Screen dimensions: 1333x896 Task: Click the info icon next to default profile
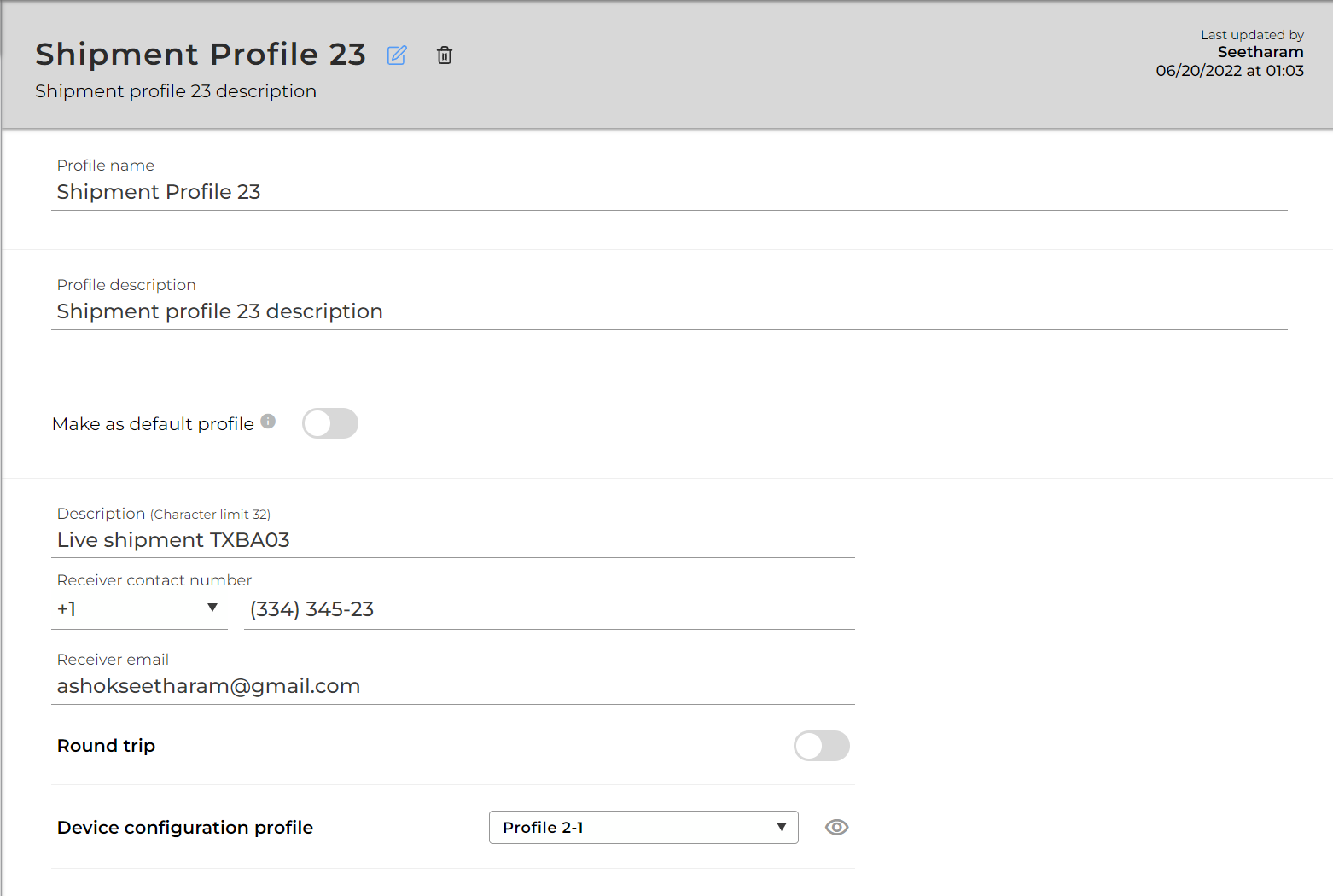268,421
